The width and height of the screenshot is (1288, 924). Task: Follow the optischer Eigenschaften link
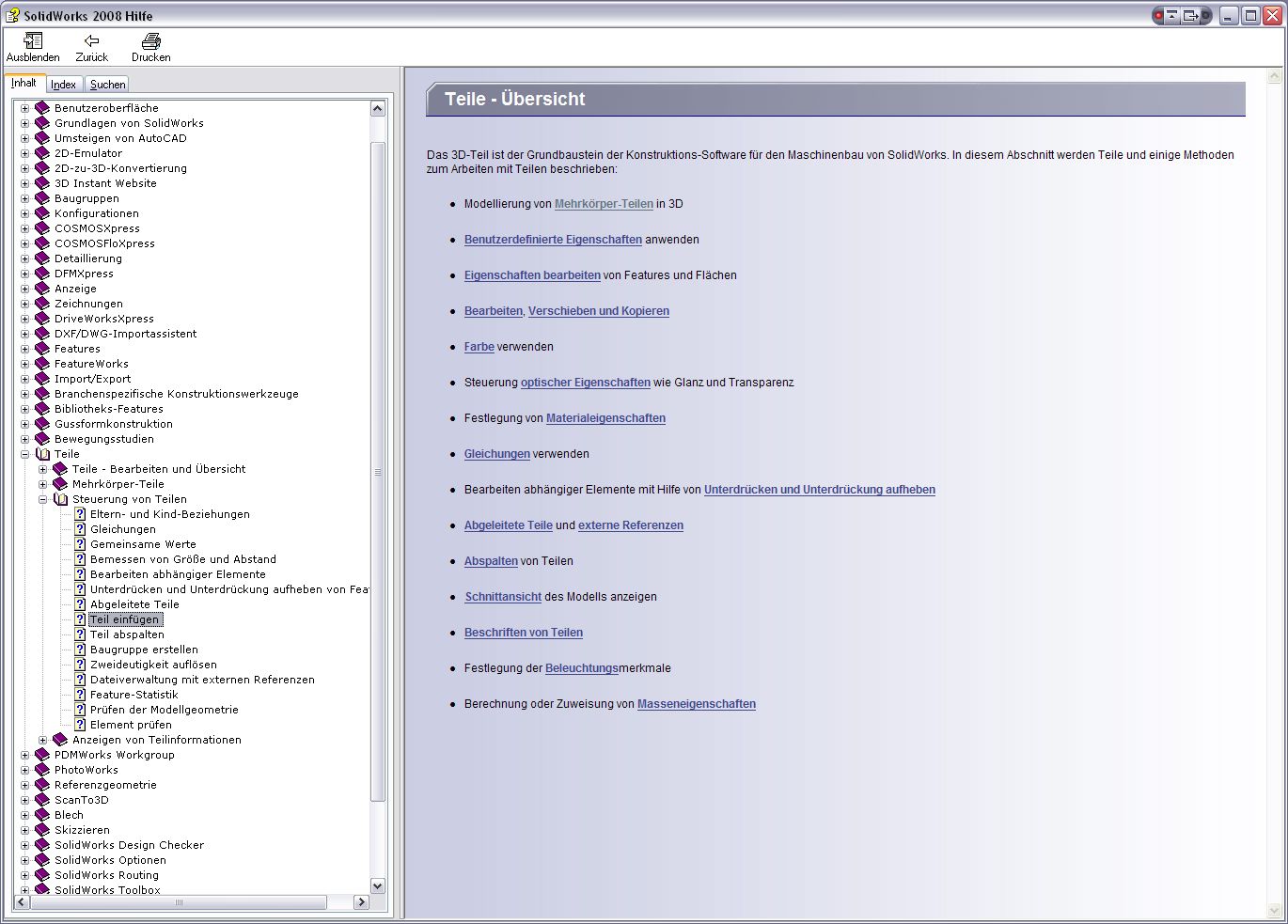click(x=586, y=383)
